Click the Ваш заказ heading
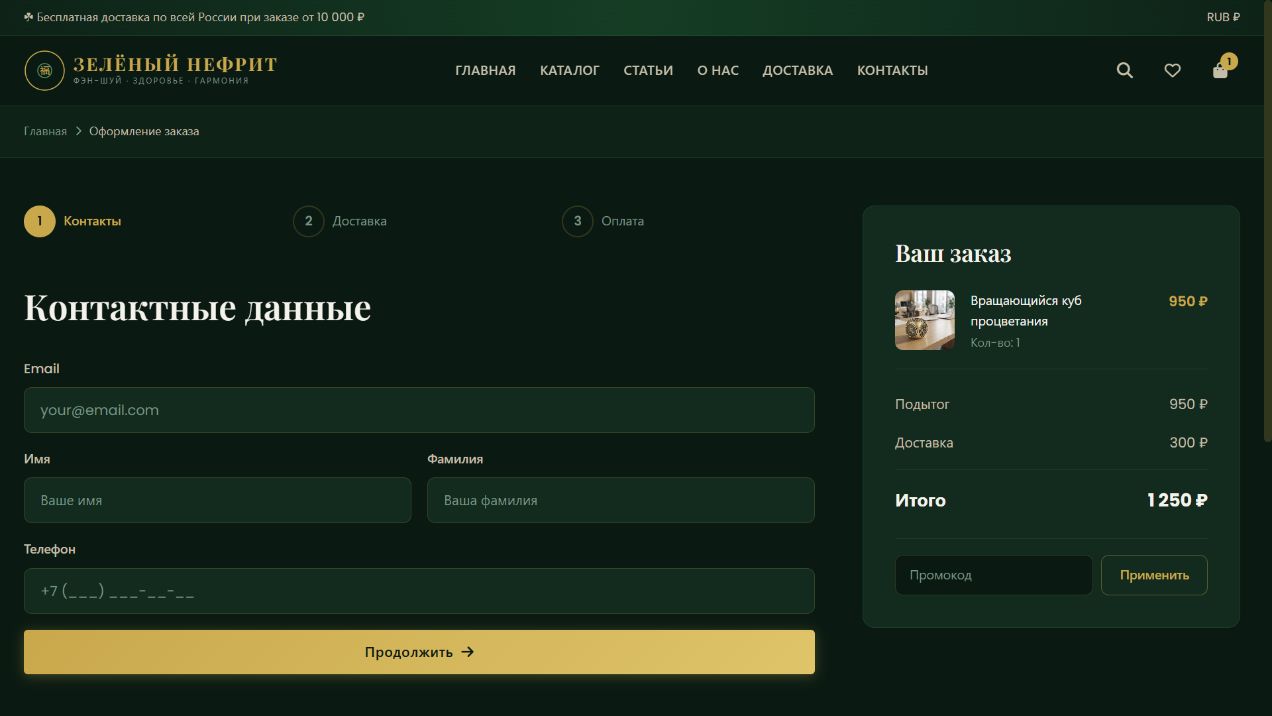 pos(953,254)
